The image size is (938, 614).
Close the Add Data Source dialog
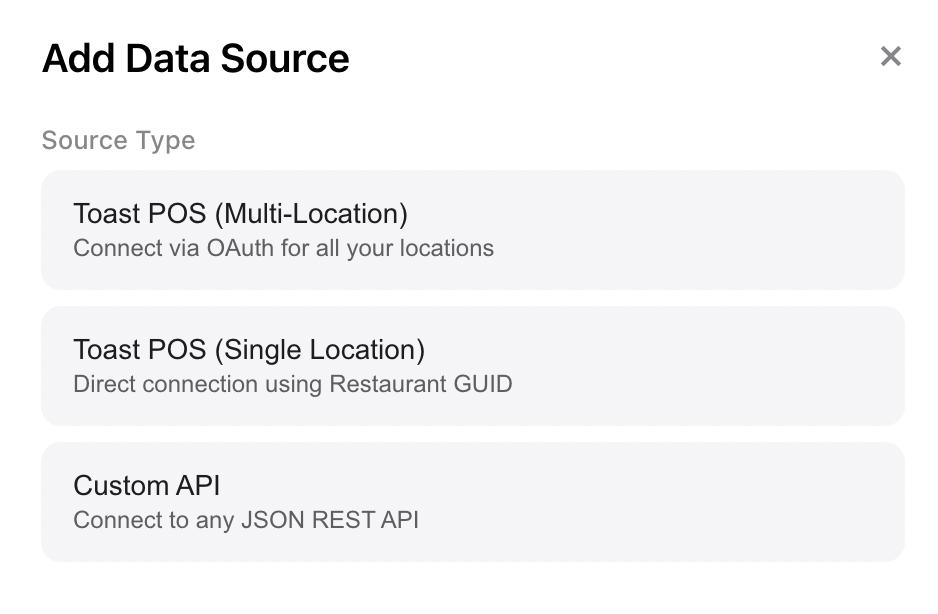point(890,57)
